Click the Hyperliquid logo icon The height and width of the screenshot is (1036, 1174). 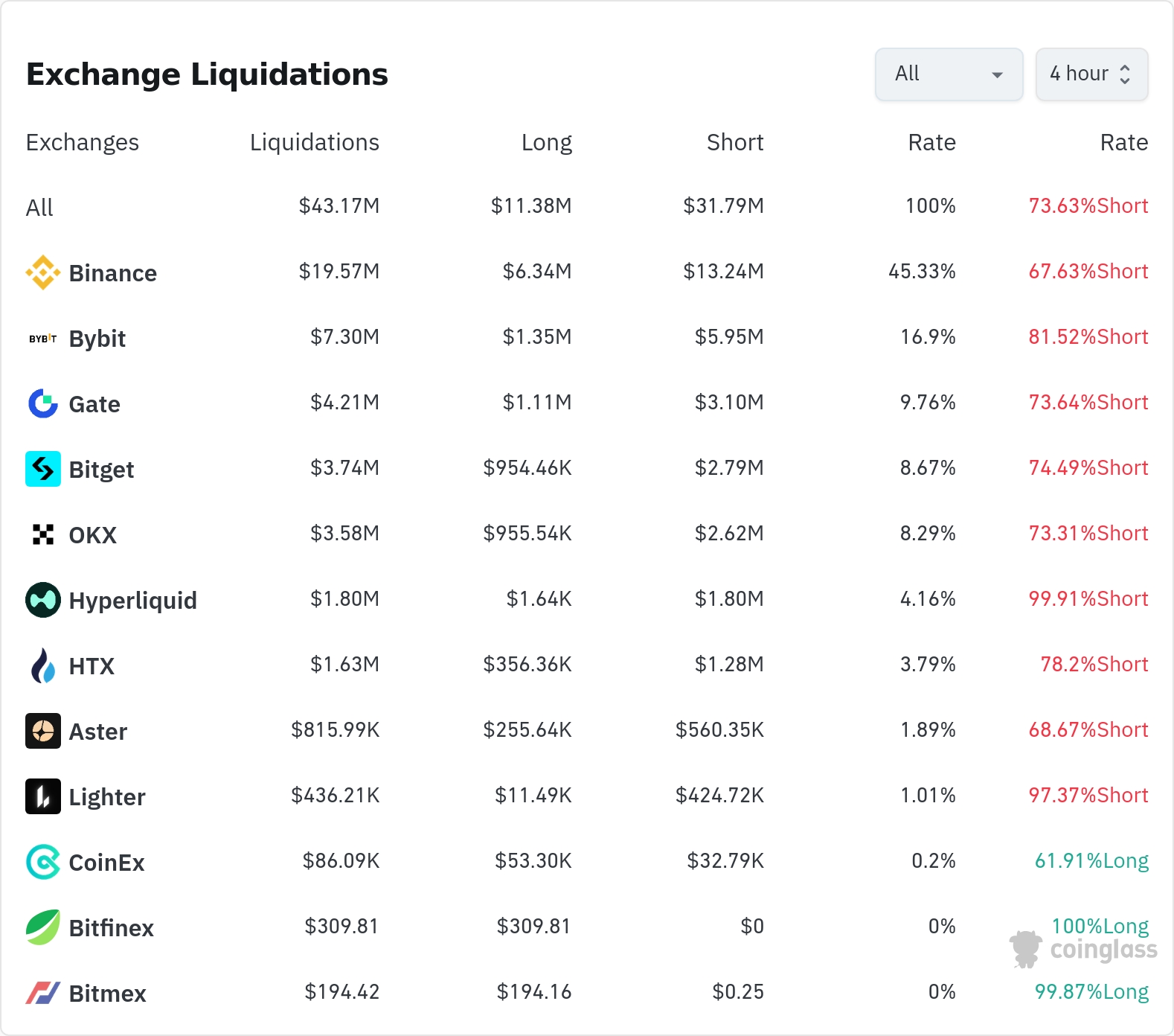[43, 600]
